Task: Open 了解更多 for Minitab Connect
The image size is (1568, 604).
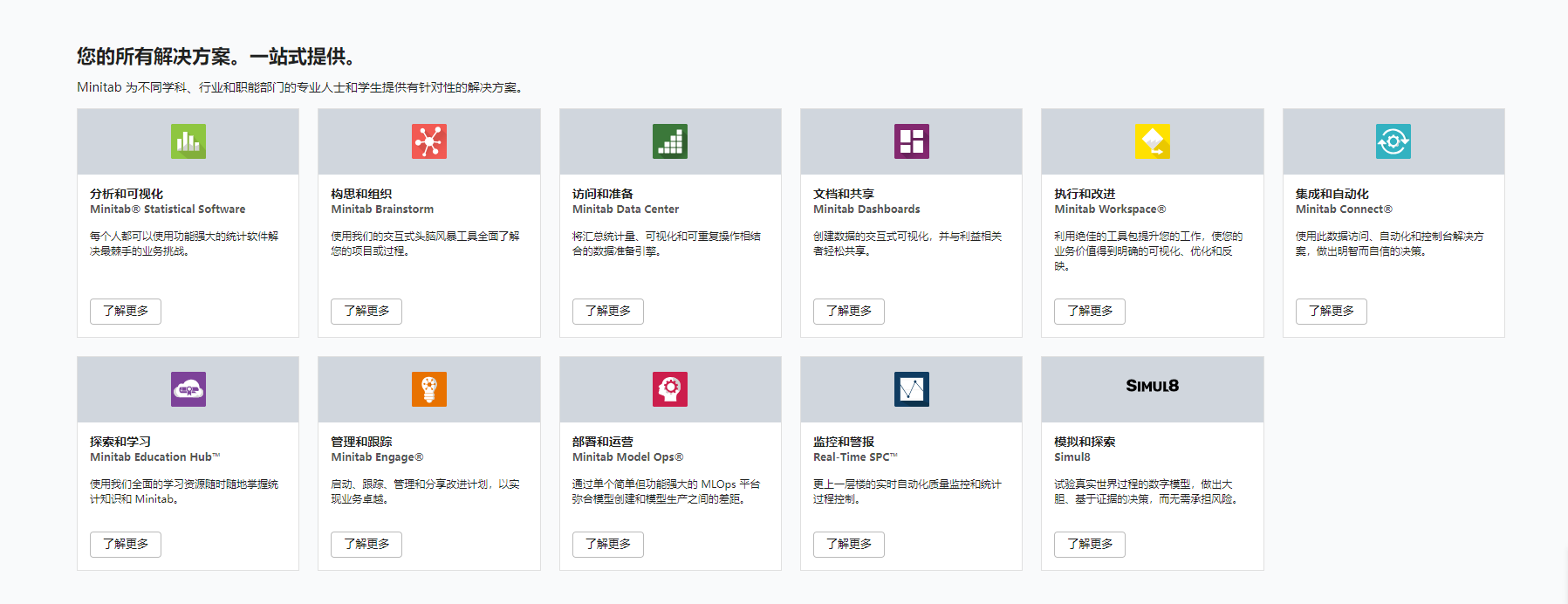Action: [x=1332, y=312]
